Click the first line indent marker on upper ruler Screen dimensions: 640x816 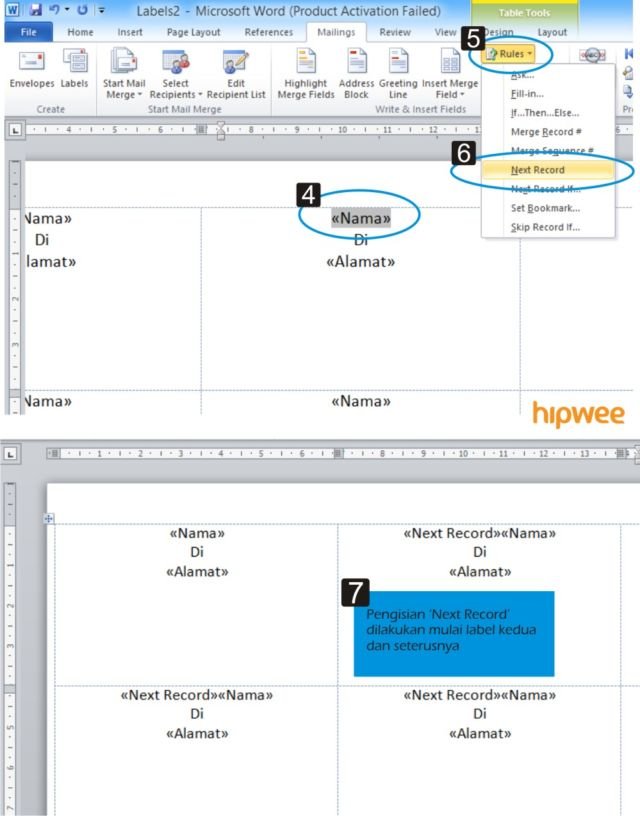point(221,125)
